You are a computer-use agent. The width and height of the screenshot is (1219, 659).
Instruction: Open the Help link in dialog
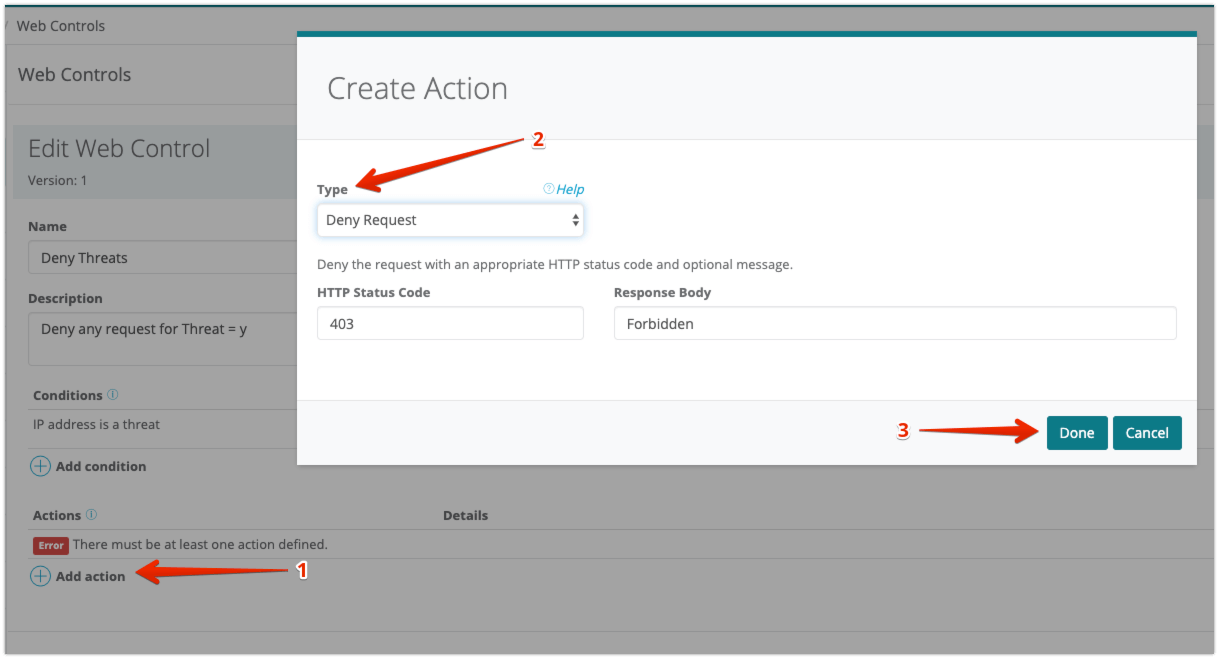[x=570, y=189]
